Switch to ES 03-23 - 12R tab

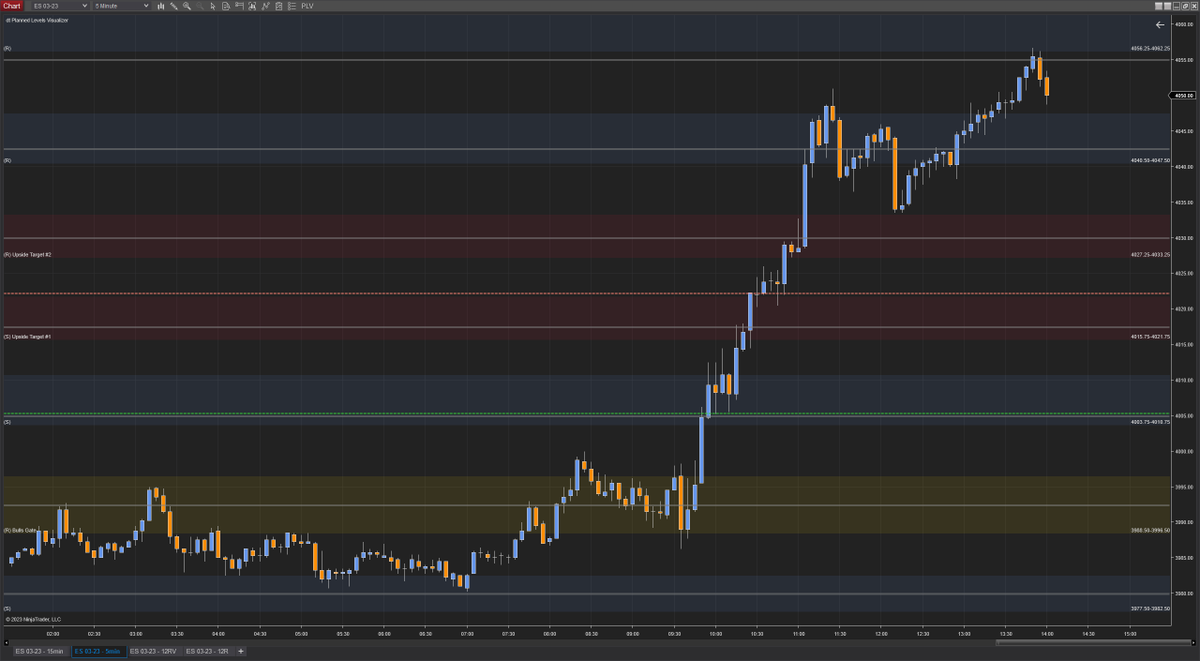point(207,651)
